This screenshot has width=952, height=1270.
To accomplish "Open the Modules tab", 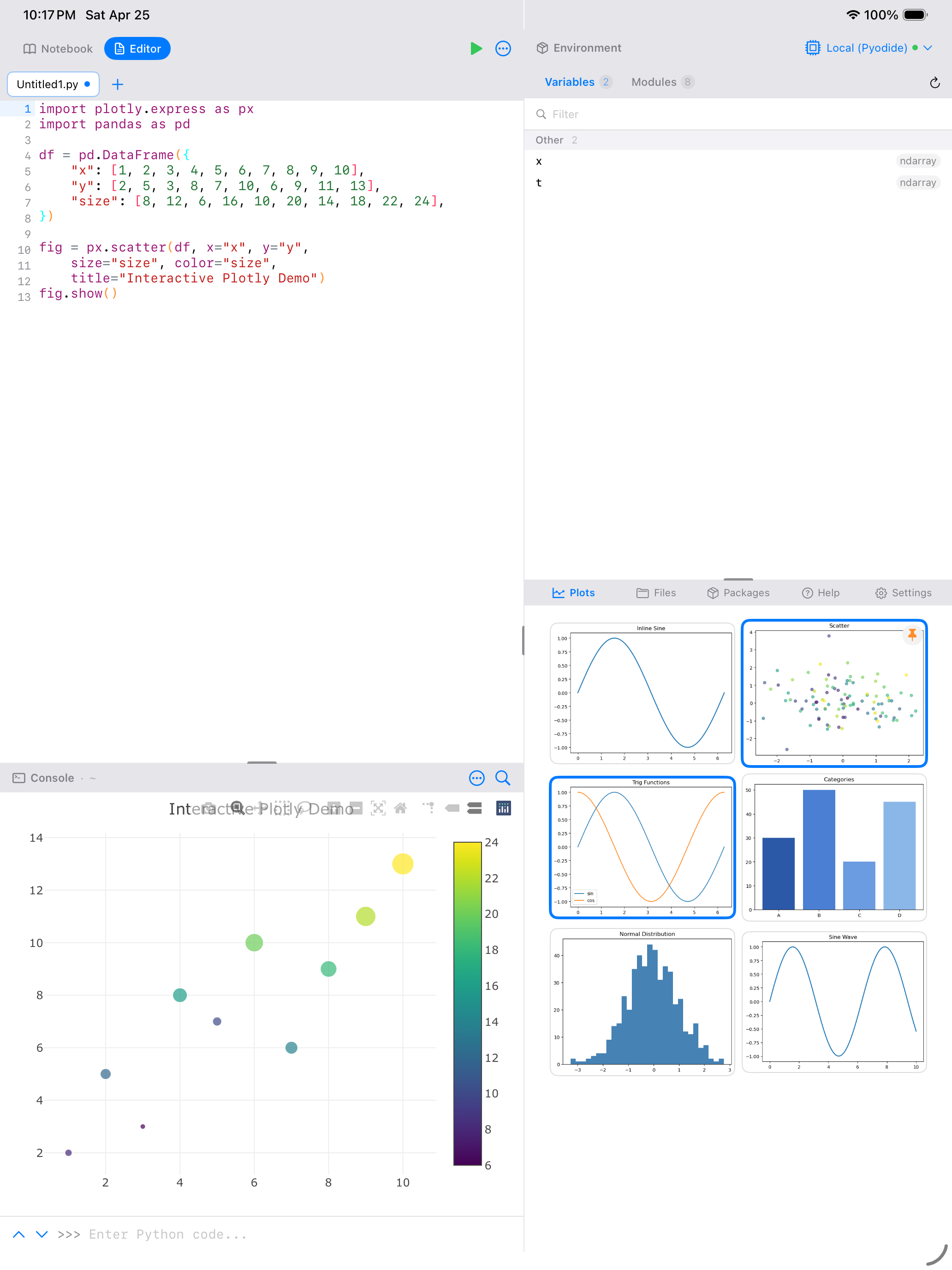I will click(663, 82).
